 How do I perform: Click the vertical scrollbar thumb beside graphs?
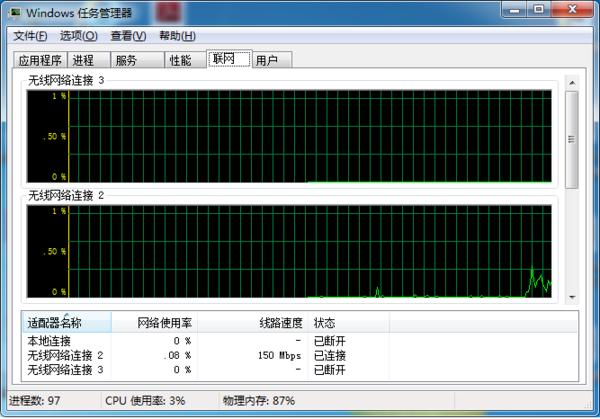(x=572, y=140)
